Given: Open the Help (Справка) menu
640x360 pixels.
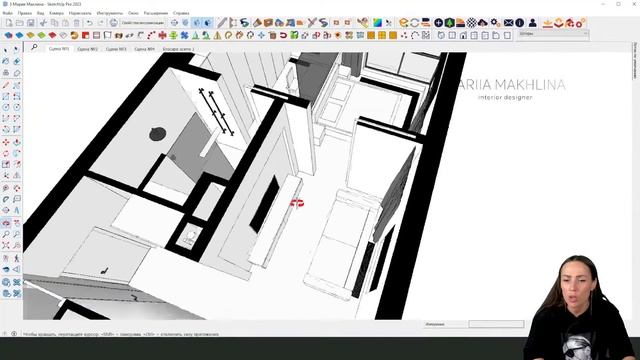Looking at the screenshot, I should pos(181,13).
